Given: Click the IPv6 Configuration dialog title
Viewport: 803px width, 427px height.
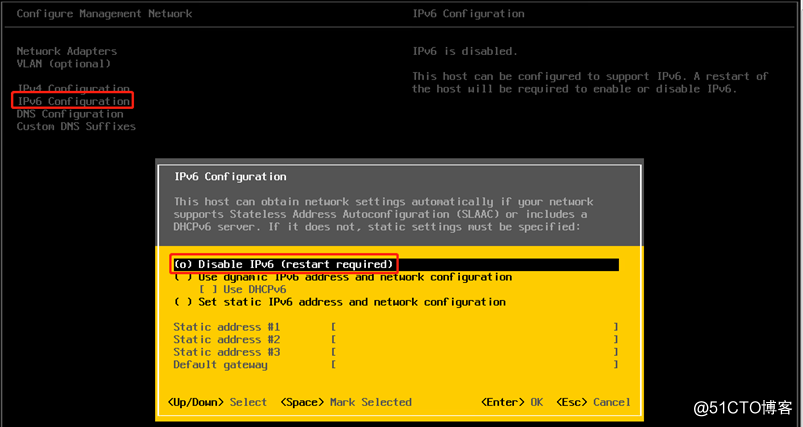Looking at the screenshot, I should (230, 177).
